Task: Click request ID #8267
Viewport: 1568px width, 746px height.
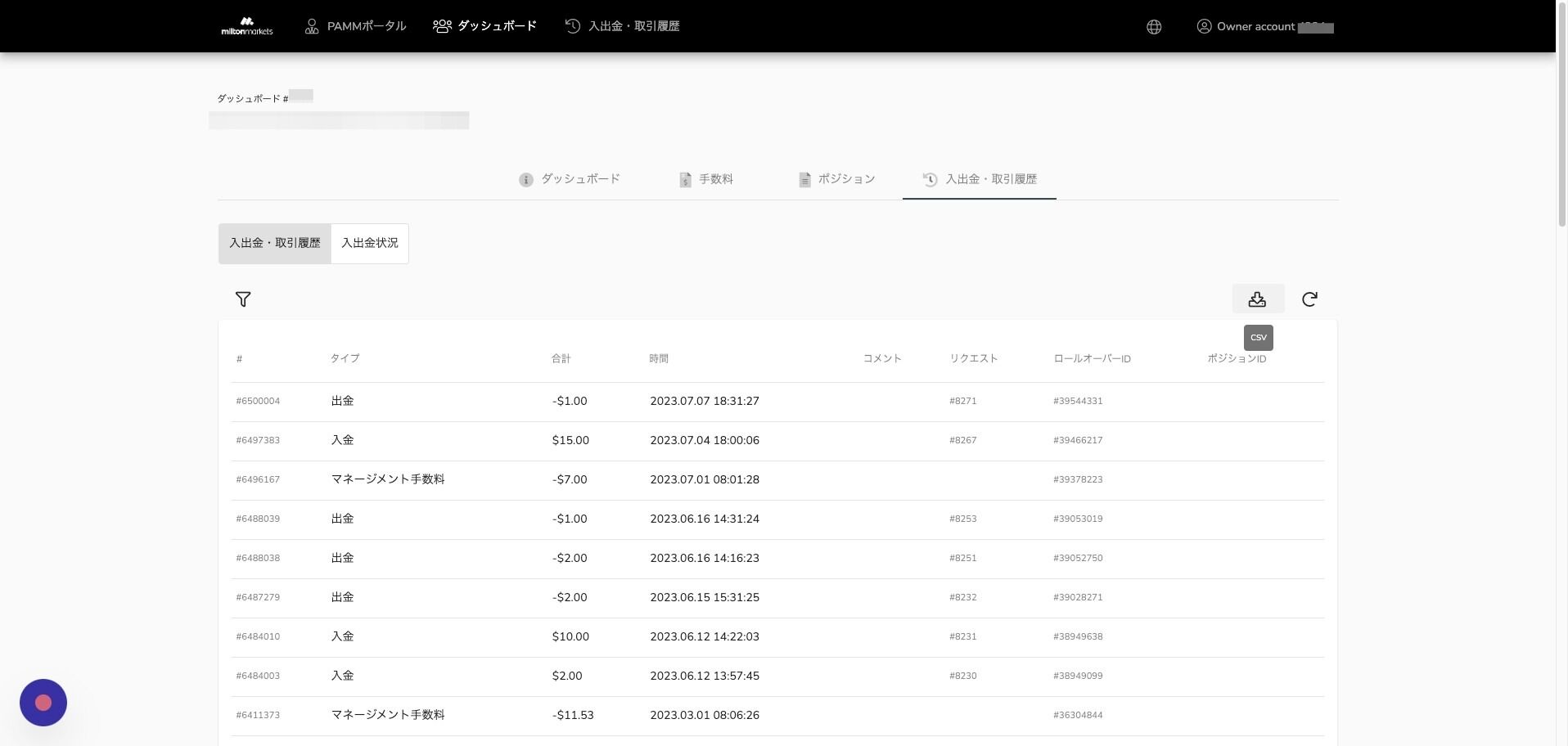Action: tap(963, 440)
